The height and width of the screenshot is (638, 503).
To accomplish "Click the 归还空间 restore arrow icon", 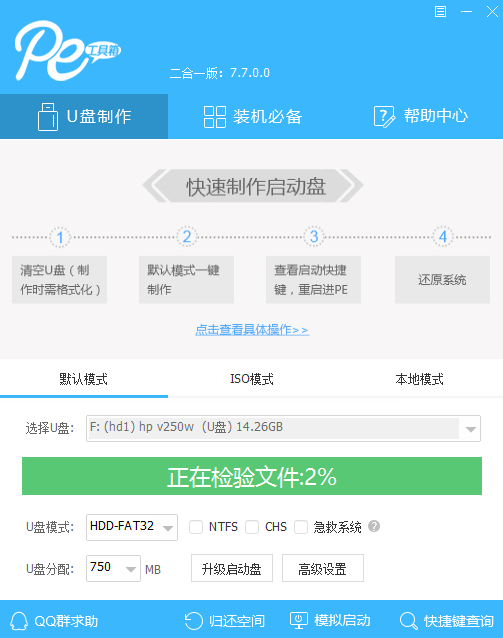I will click(x=193, y=621).
